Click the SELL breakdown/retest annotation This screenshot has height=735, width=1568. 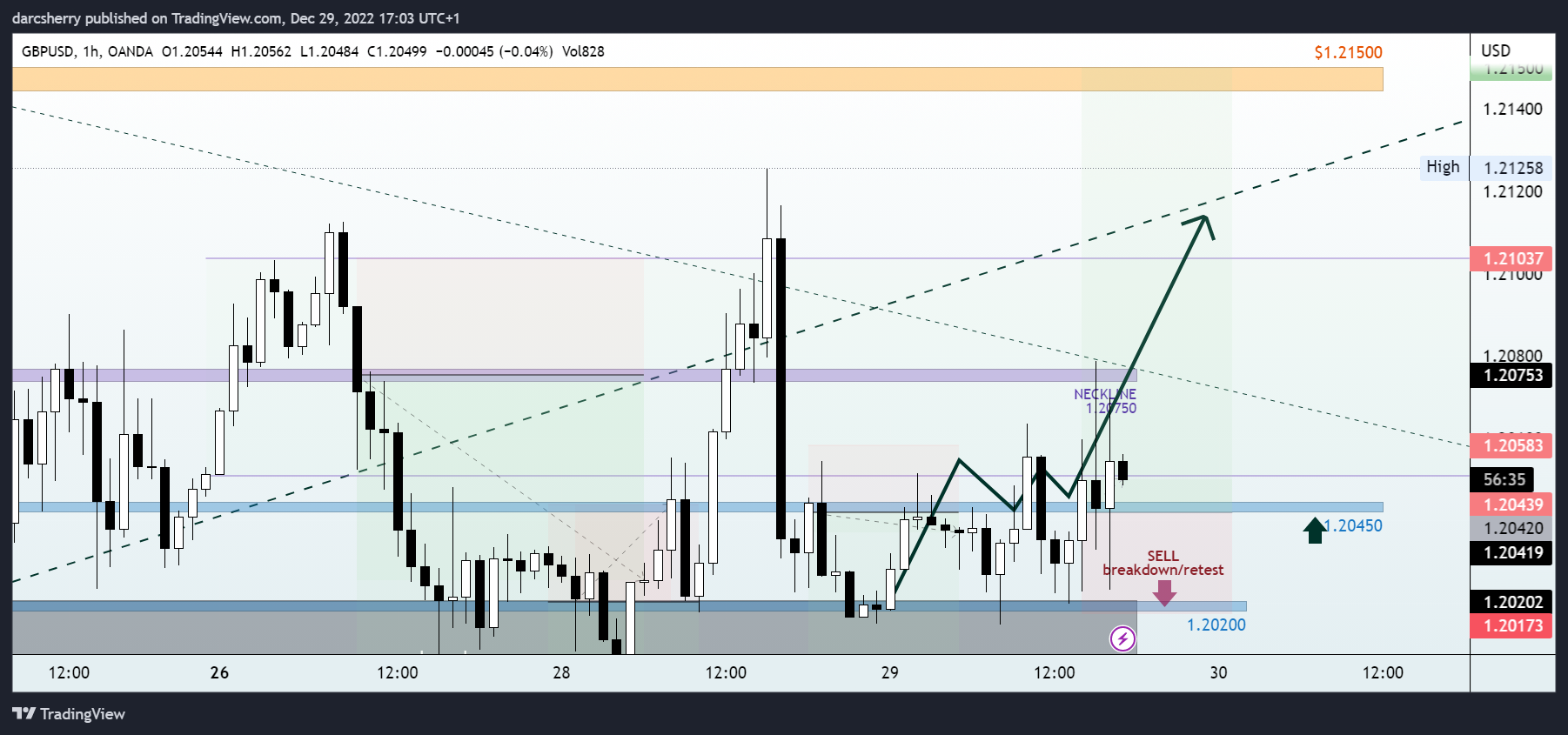tap(1163, 563)
